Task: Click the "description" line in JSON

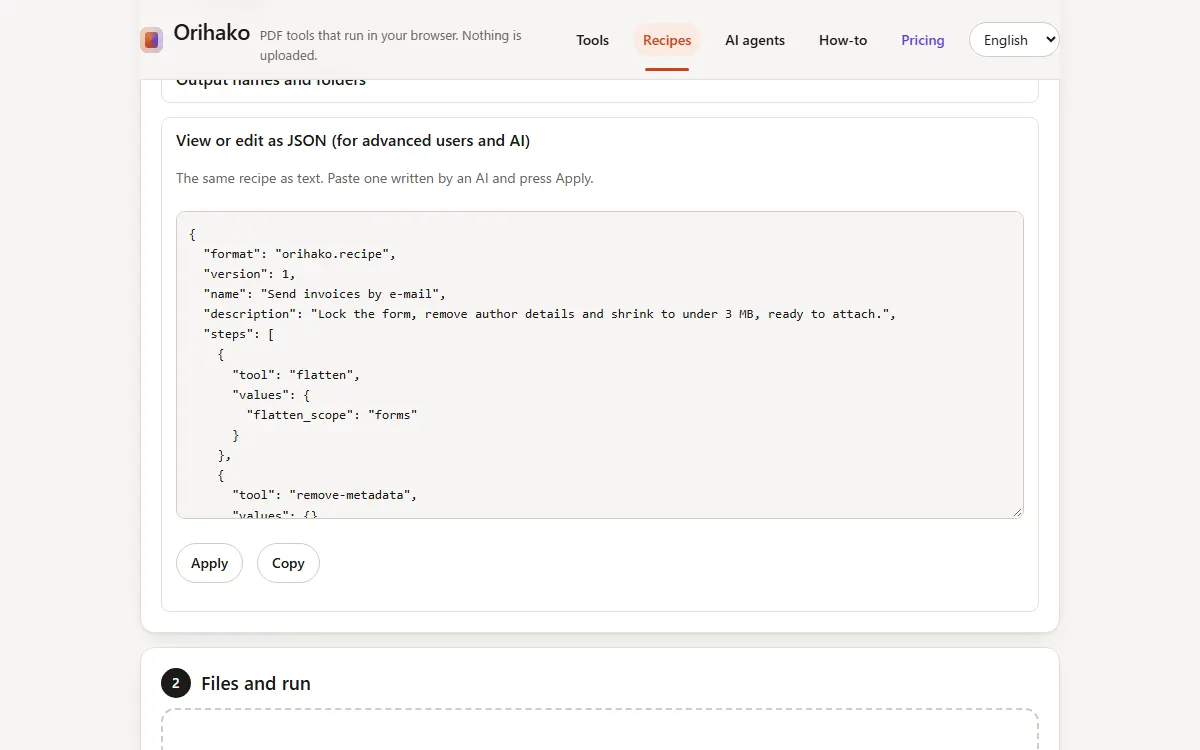Action: [550, 314]
